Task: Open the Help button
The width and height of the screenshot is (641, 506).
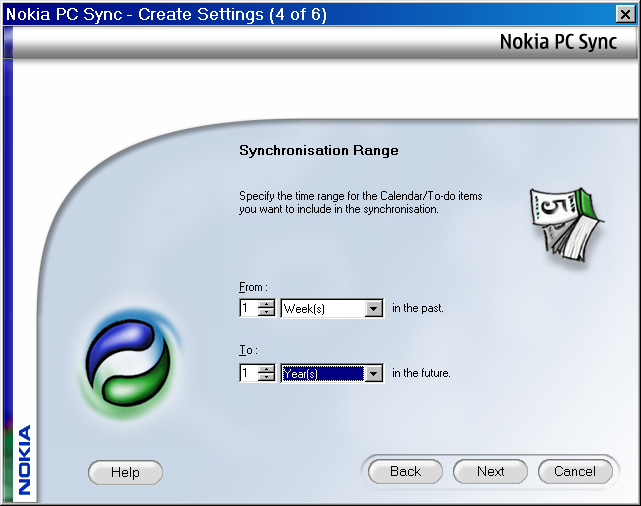Action: [125, 472]
